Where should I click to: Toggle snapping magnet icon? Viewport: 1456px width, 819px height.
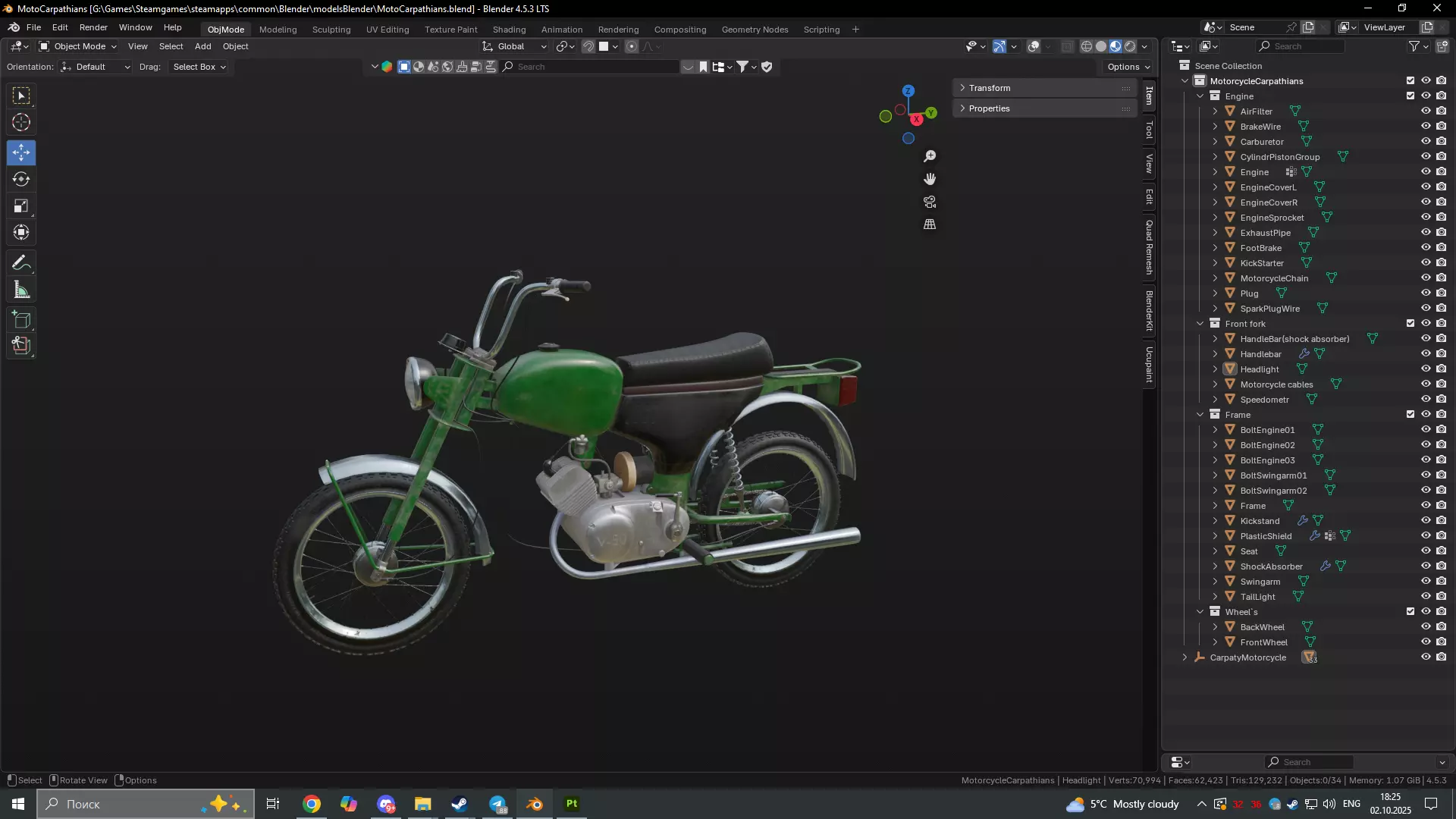pos(588,46)
